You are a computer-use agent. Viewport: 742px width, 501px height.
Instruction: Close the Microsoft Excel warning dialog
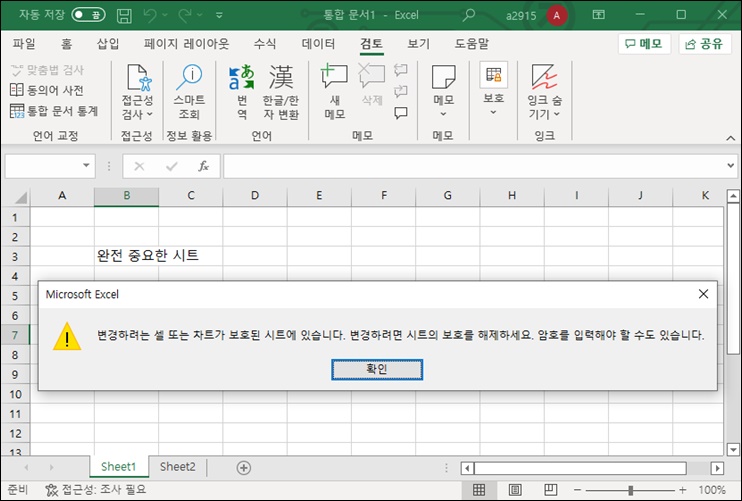click(x=703, y=294)
